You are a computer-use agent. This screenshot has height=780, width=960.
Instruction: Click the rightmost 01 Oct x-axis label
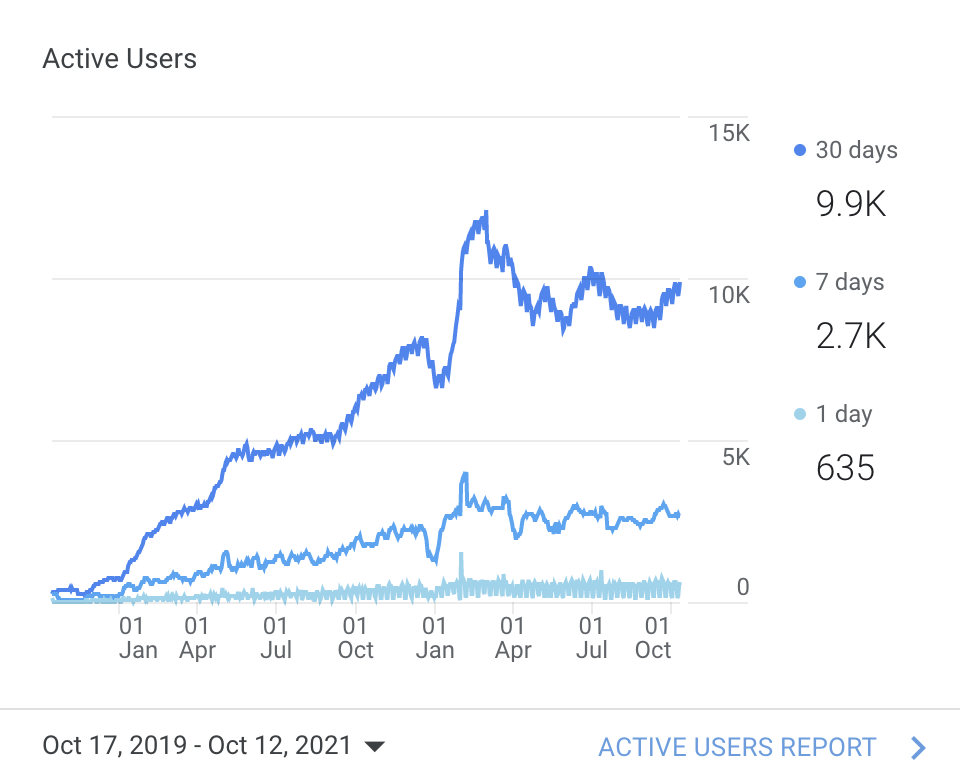[x=656, y=638]
